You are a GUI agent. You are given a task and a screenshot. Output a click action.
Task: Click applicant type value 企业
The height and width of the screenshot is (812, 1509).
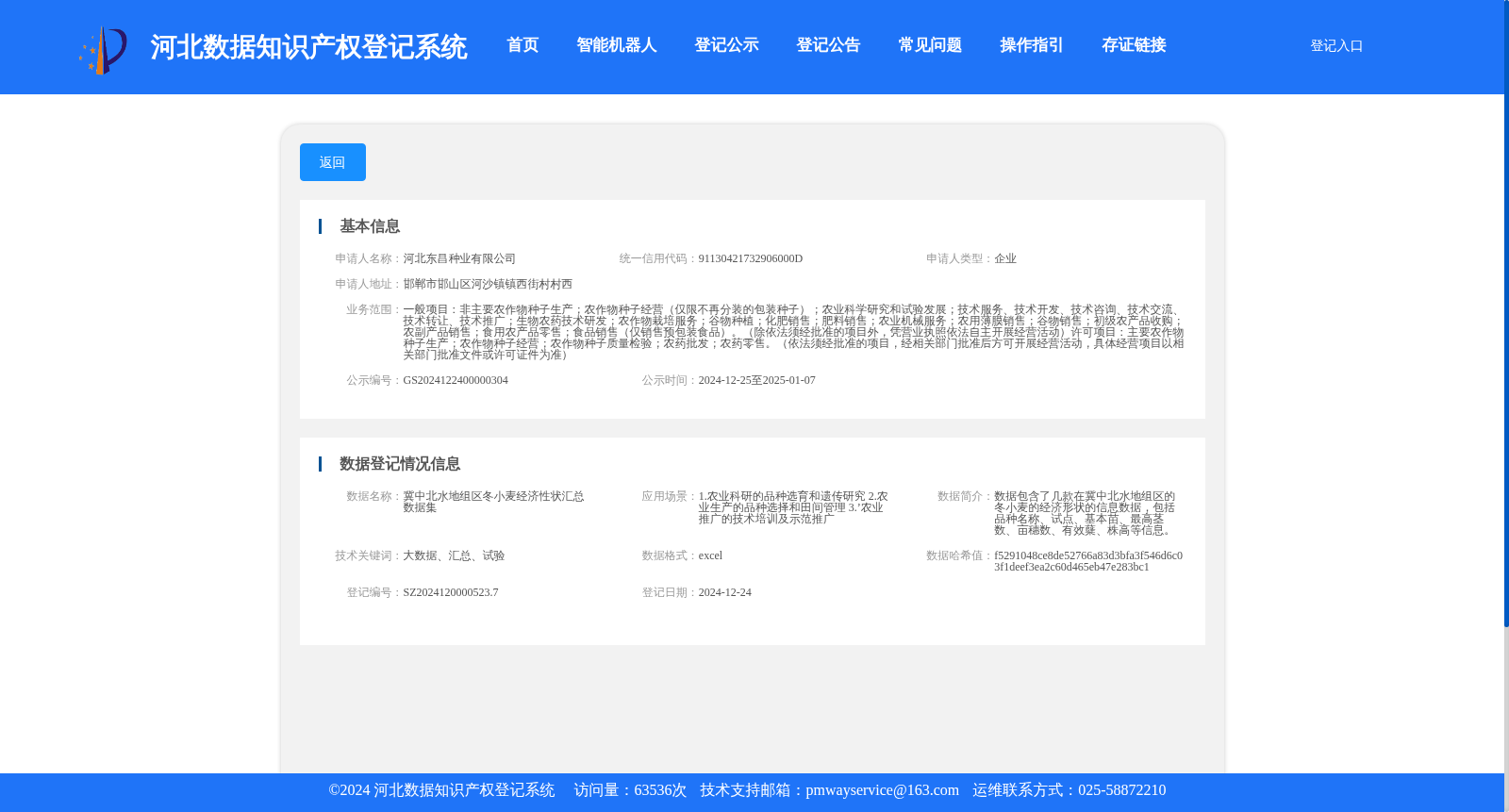[1005, 258]
